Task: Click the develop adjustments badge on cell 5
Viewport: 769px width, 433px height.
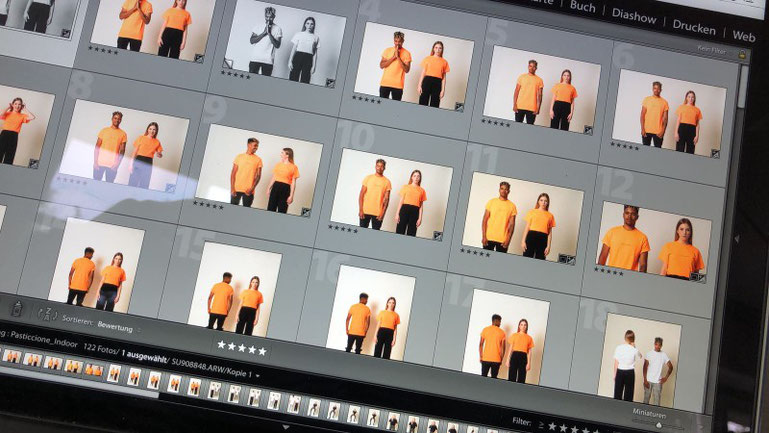Action: [588, 130]
